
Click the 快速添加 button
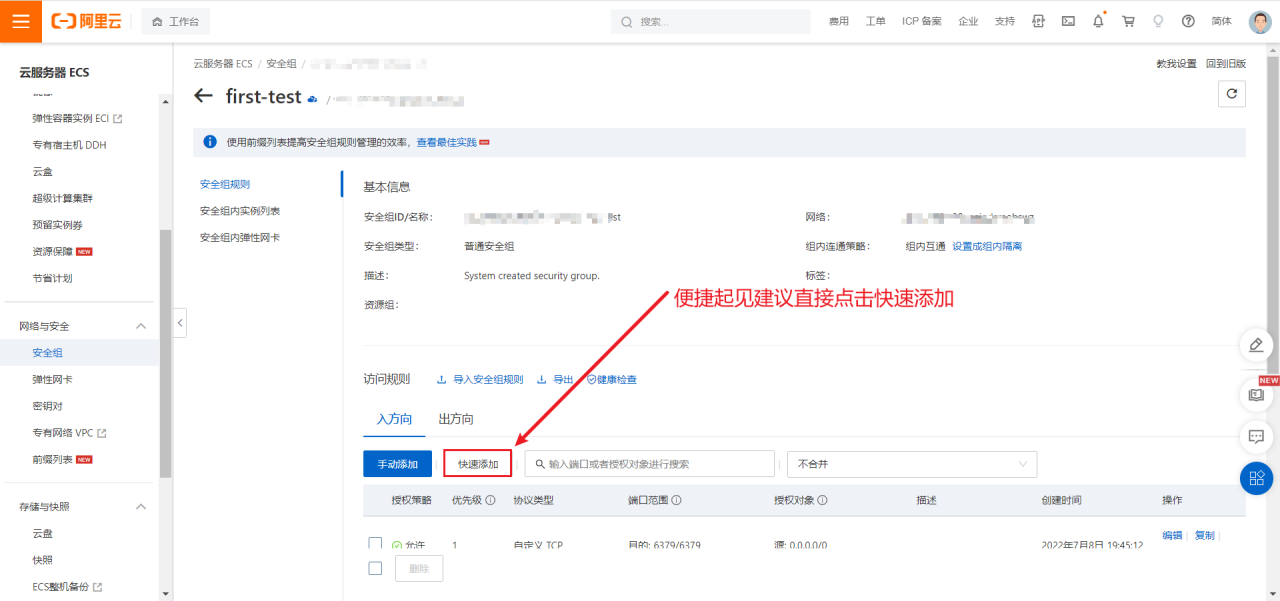click(x=477, y=463)
